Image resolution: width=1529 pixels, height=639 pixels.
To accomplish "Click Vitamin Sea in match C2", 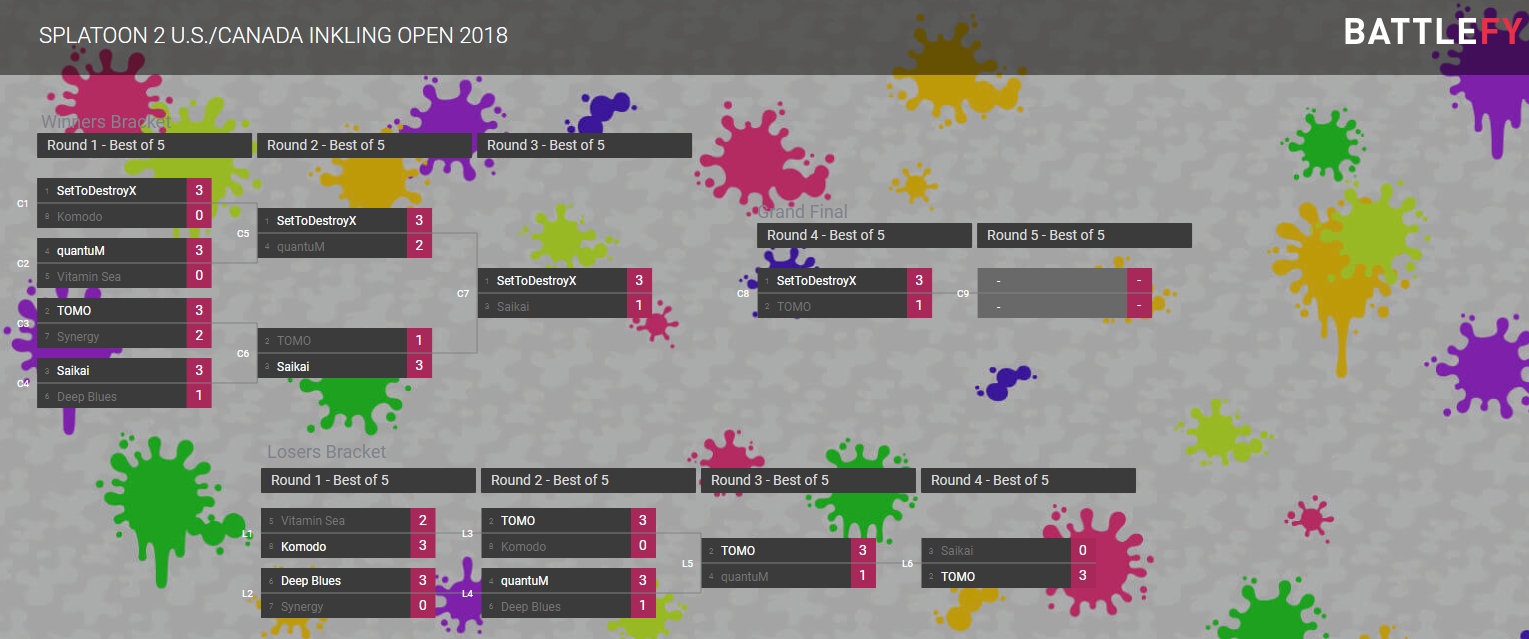I will click(111, 276).
